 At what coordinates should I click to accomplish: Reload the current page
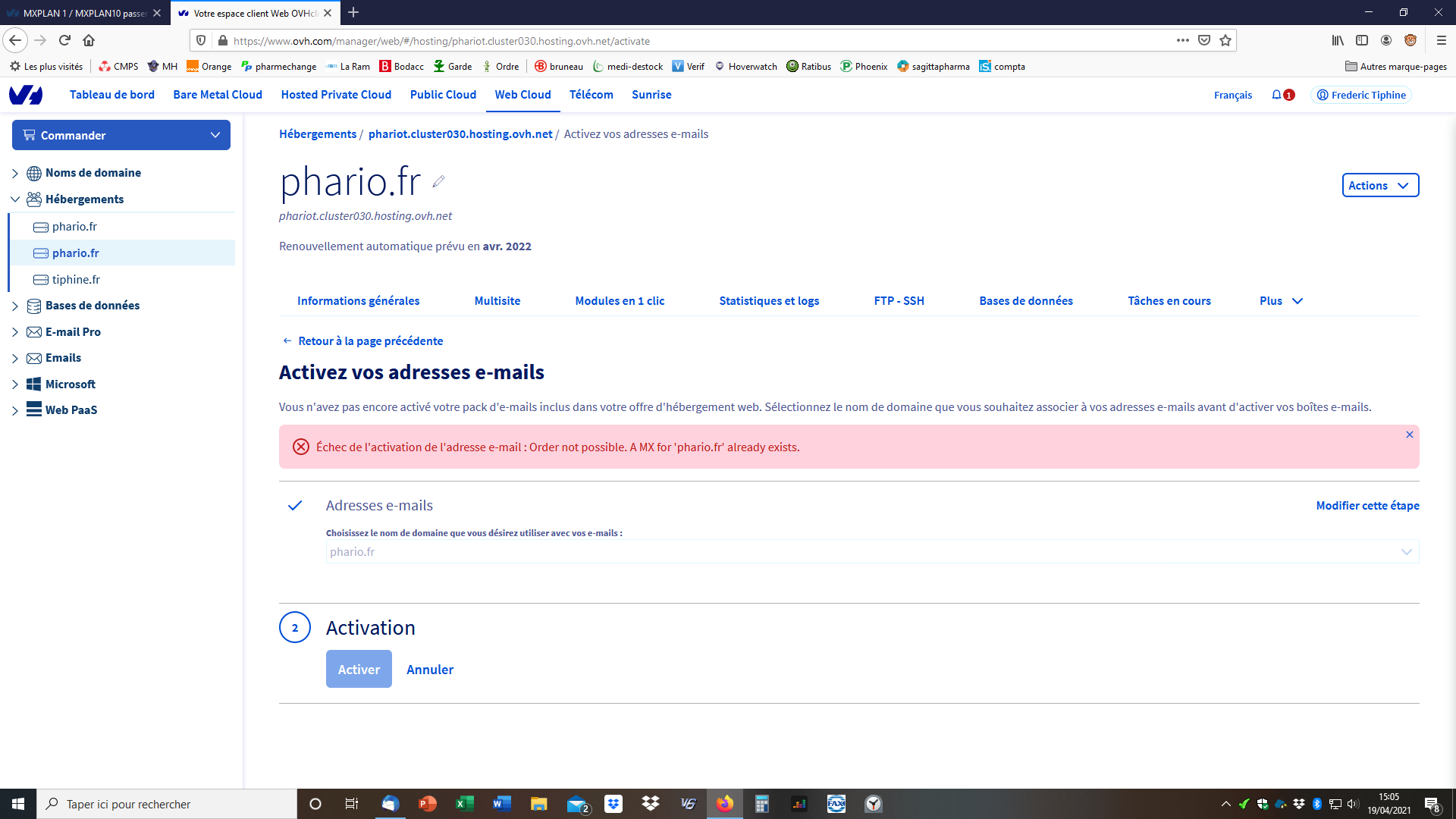click(x=64, y=40)
